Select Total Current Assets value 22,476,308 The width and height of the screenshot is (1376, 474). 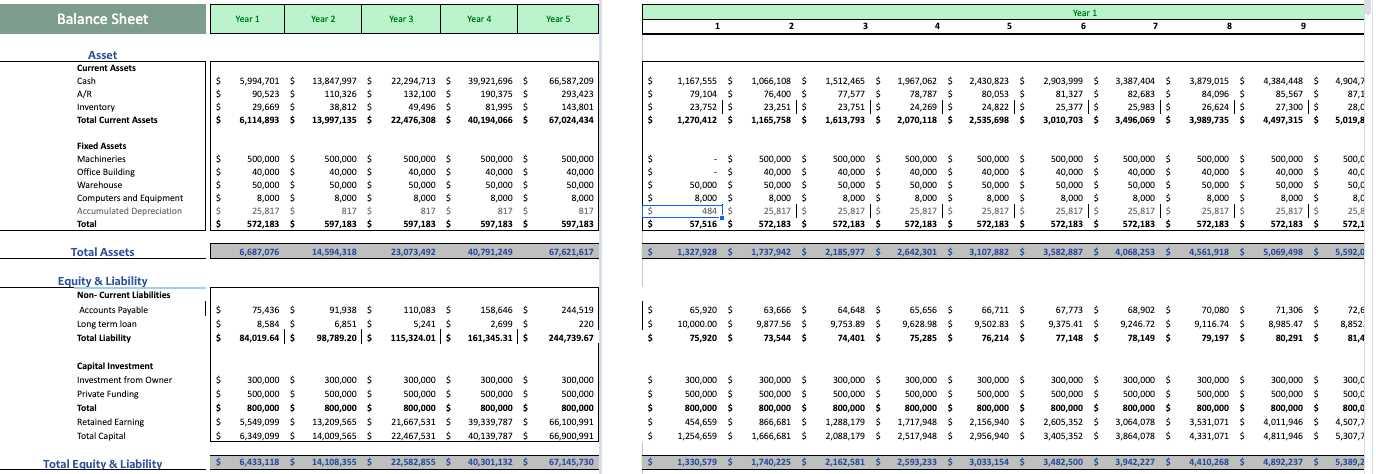(x=417, y=120)
